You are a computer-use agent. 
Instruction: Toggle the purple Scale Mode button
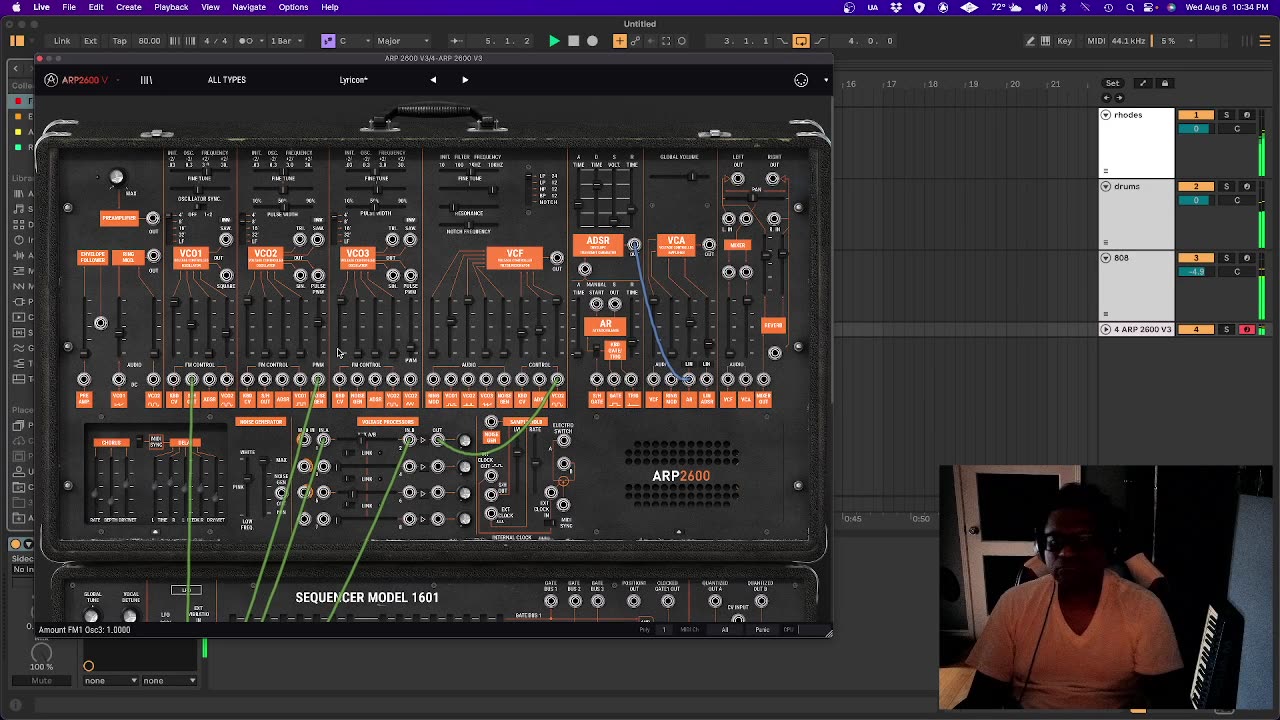[328, 41]
